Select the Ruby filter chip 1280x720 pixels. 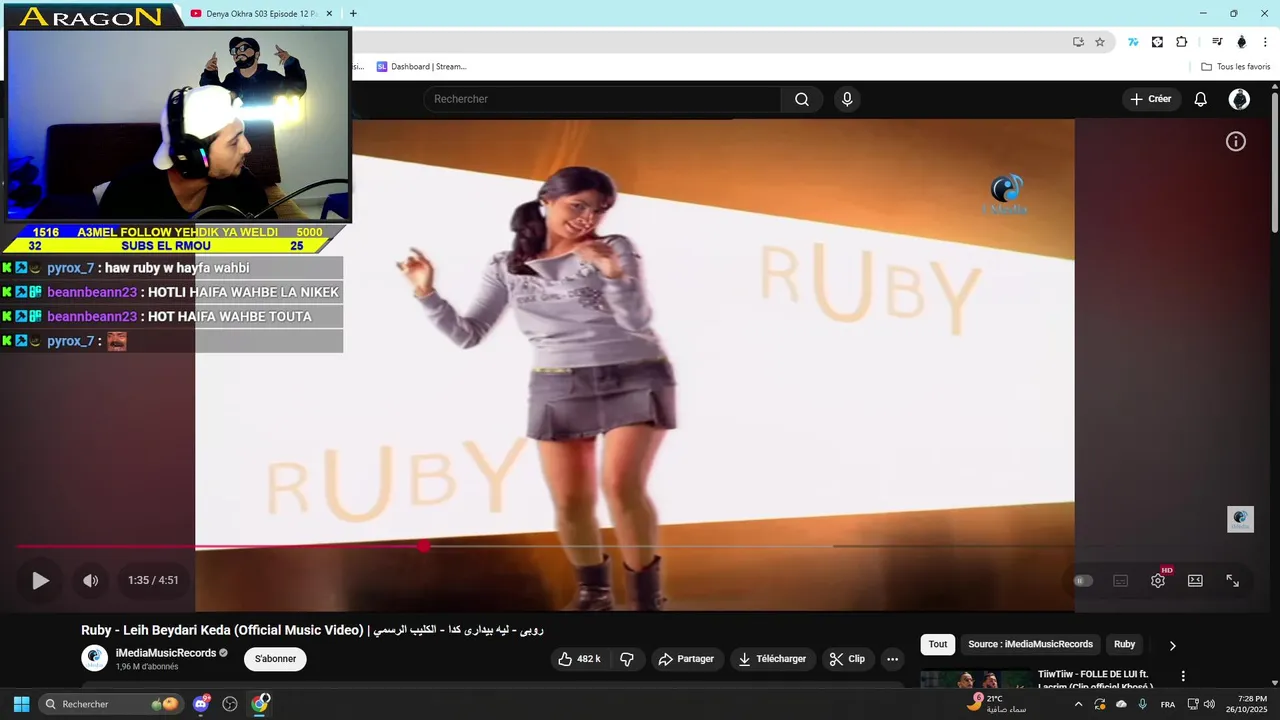[x=1125, y=644]
